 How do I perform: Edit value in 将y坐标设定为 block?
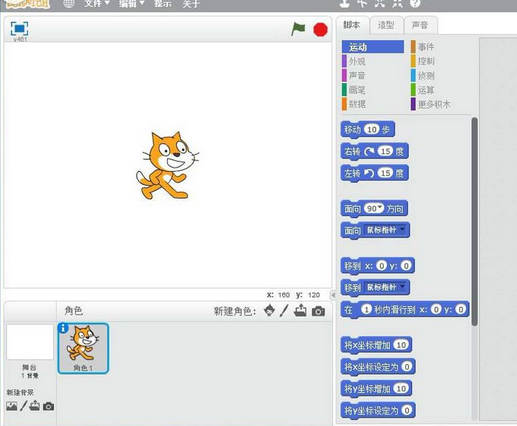[x=407, y=410]
